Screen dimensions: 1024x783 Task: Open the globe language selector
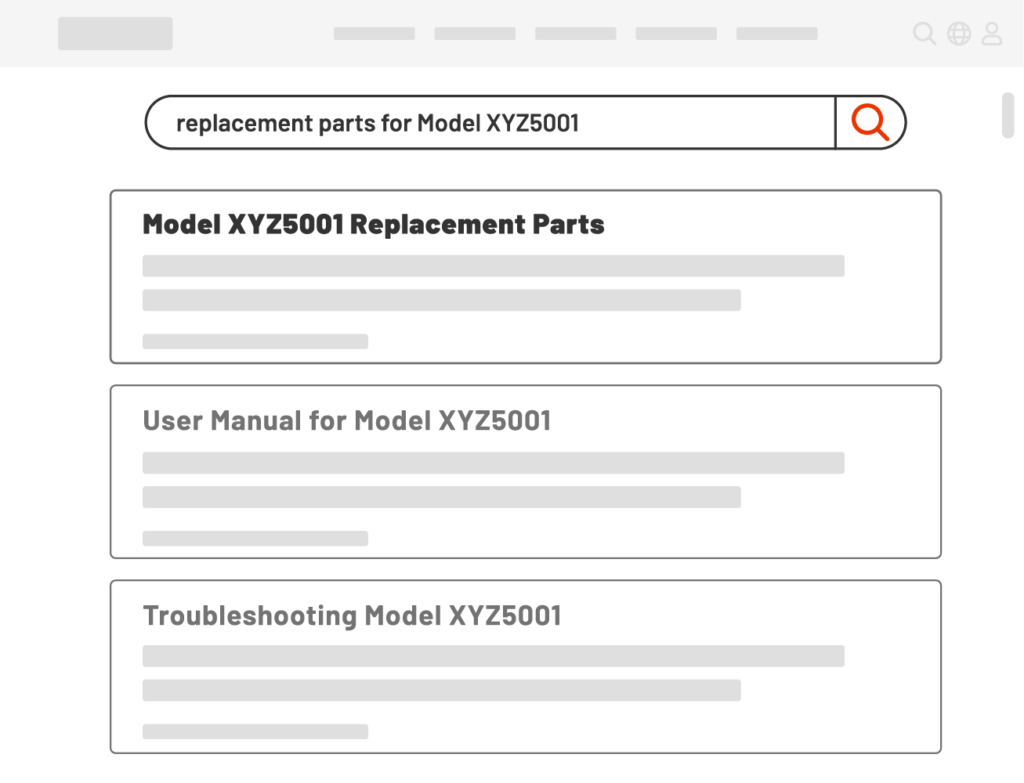(958, 34)
